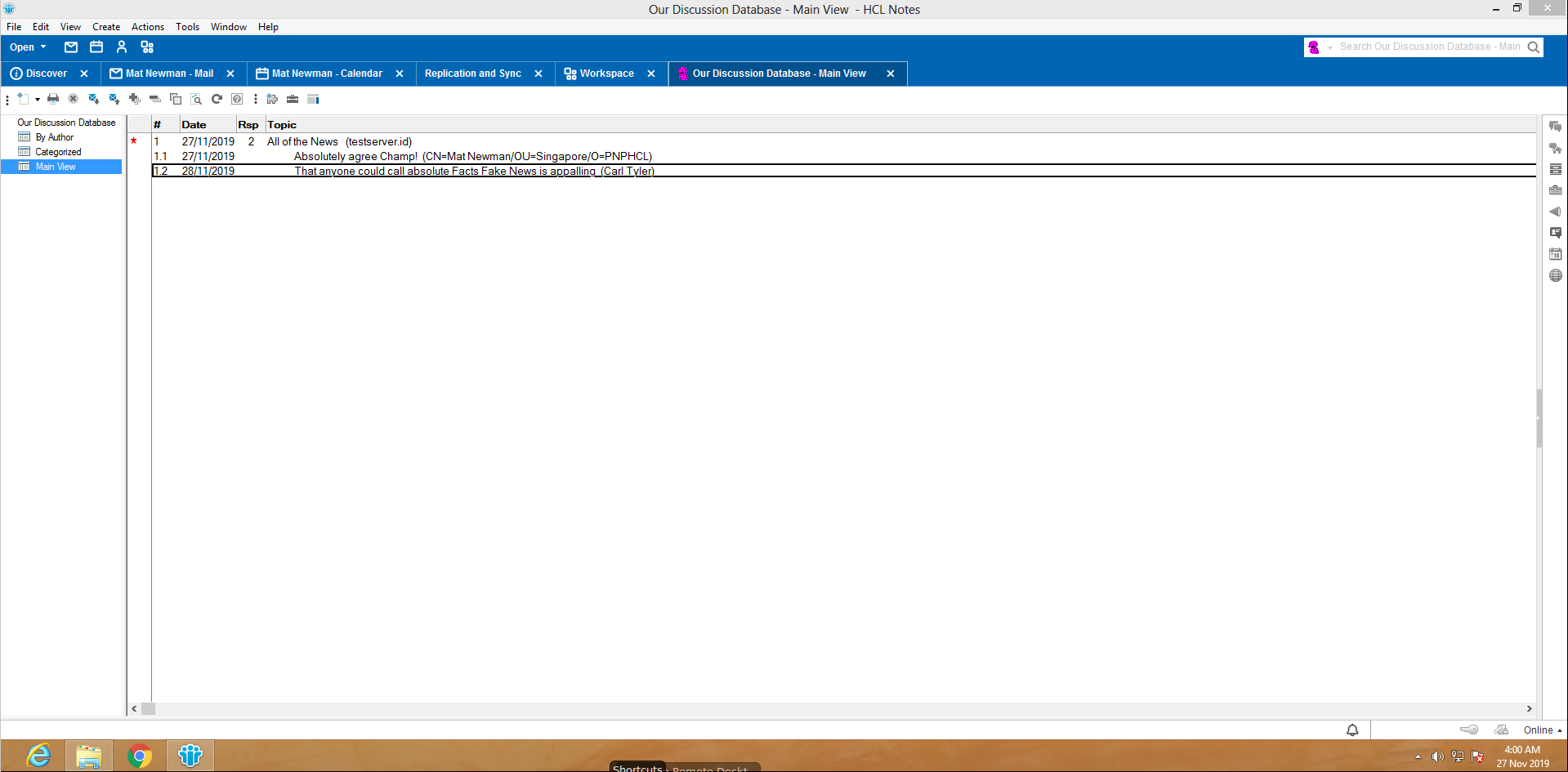Click the notification bell in status bar
The height and width of the screenshot is (772, 1568).
tap(1352, 730)
